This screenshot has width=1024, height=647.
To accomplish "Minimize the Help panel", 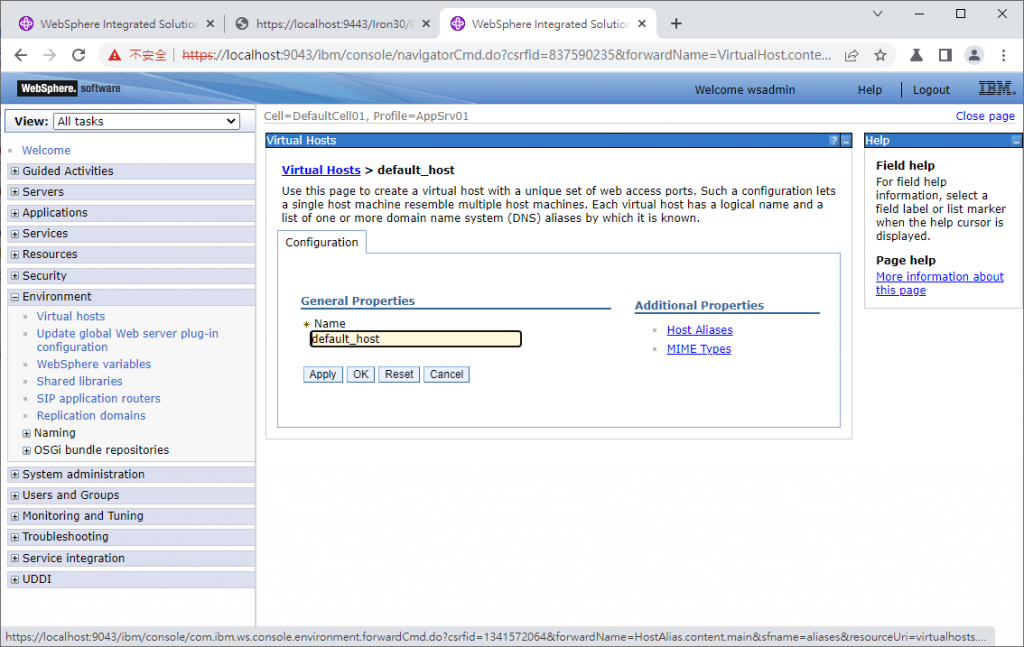I will point(1016,140).
